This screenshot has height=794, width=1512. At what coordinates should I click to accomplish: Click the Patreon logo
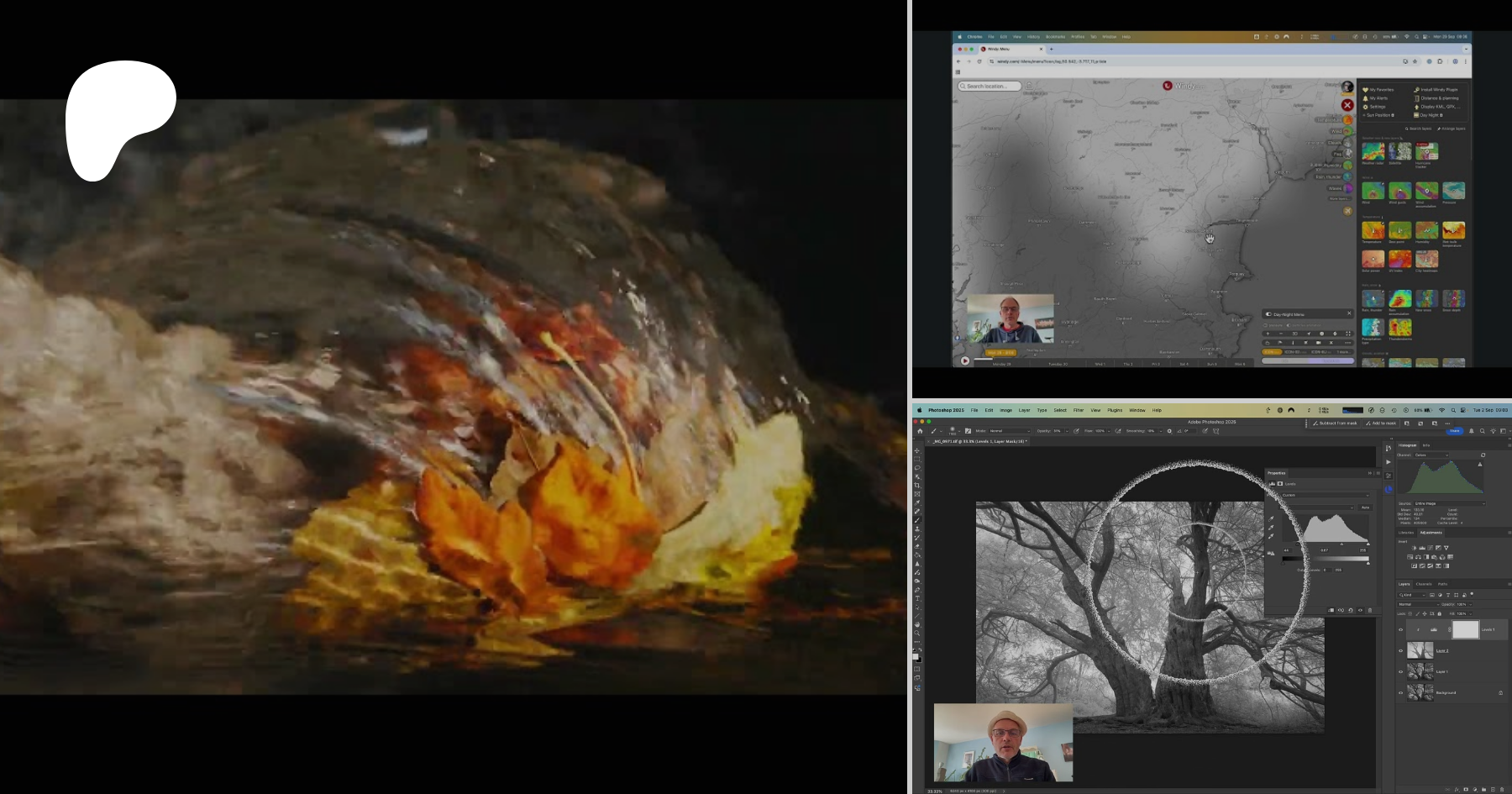[x=120, y=119]
